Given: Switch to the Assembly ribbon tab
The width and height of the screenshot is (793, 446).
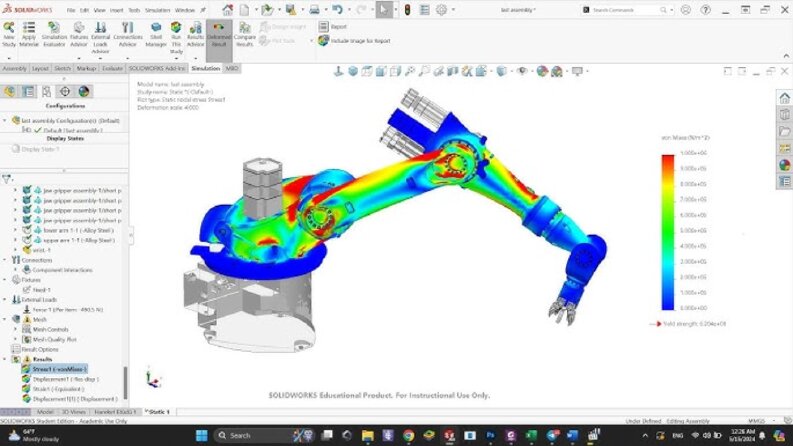Looking at the screenshot, I should point(14,68).
